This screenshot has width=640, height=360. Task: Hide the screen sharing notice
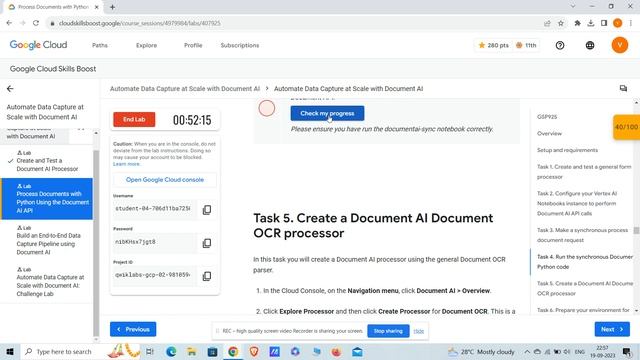click(x=418, y=331)
